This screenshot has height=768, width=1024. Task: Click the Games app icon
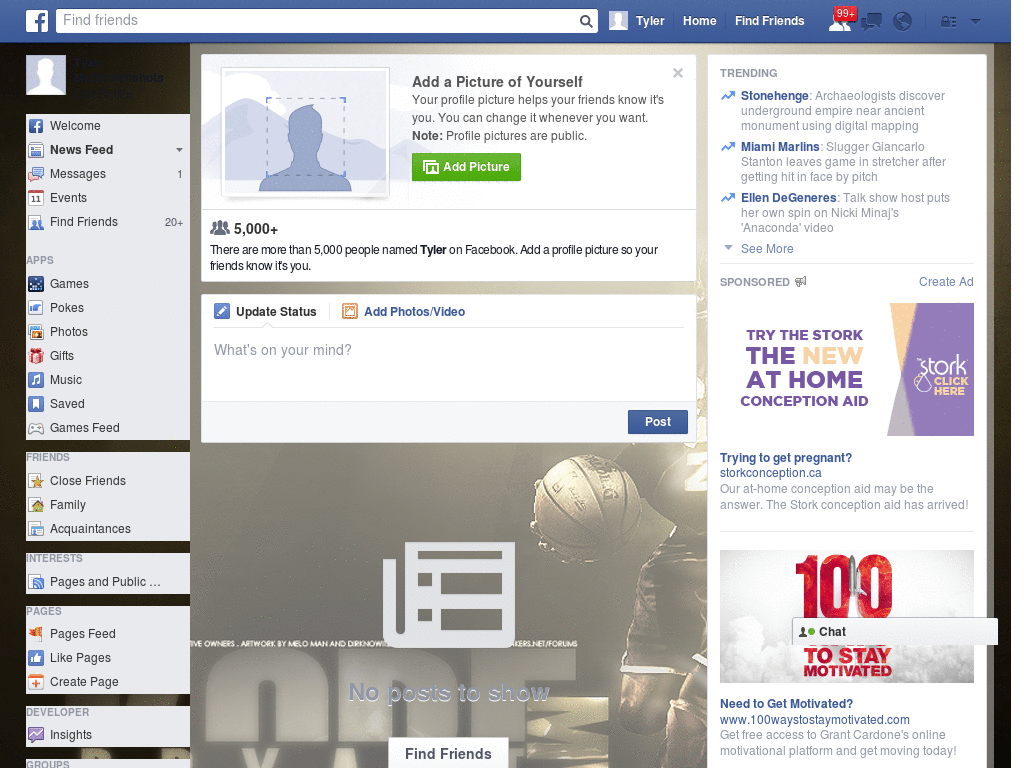[x=36, y=284]
